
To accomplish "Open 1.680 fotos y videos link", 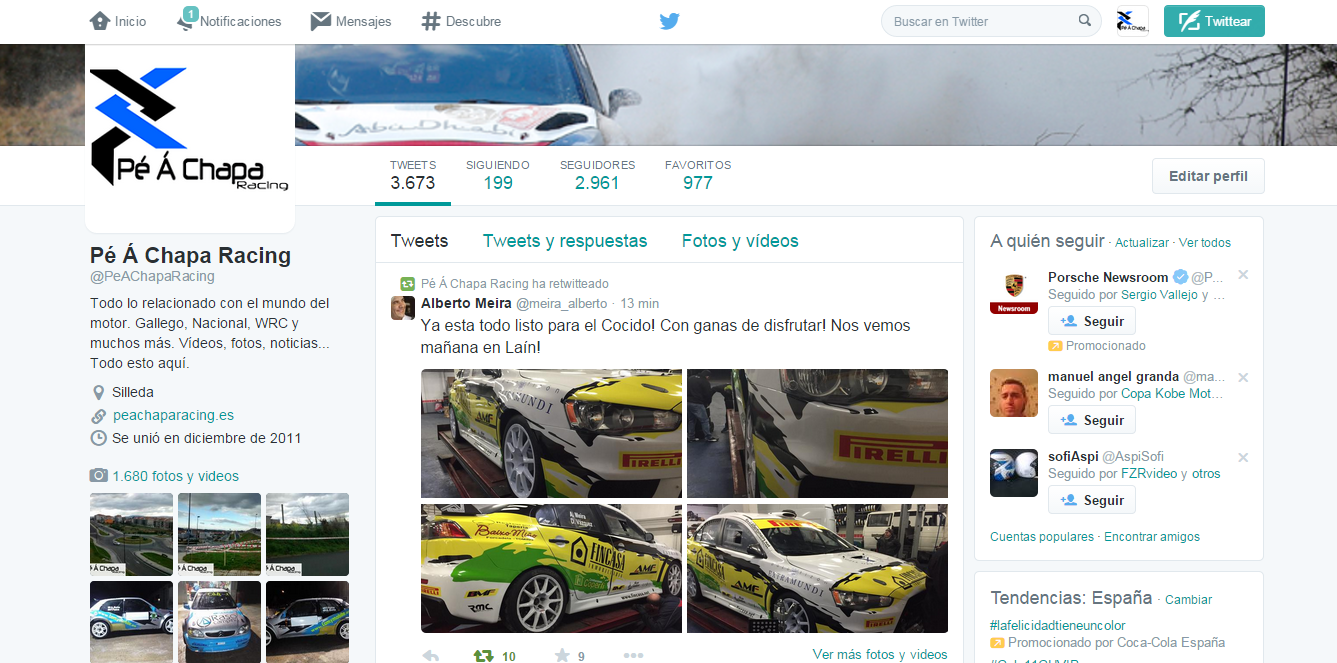I will 176,476.
